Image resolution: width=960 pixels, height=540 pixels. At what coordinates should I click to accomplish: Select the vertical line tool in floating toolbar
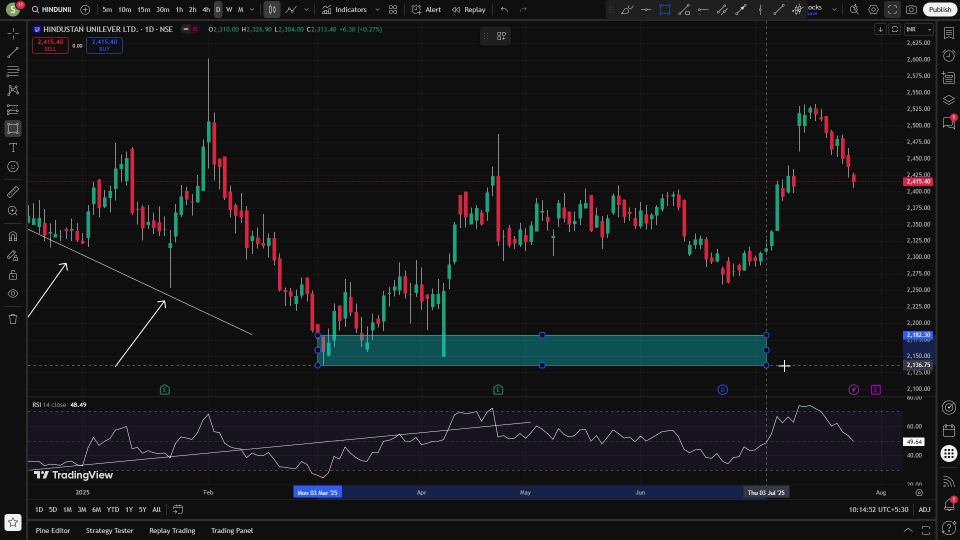(760, 10)
